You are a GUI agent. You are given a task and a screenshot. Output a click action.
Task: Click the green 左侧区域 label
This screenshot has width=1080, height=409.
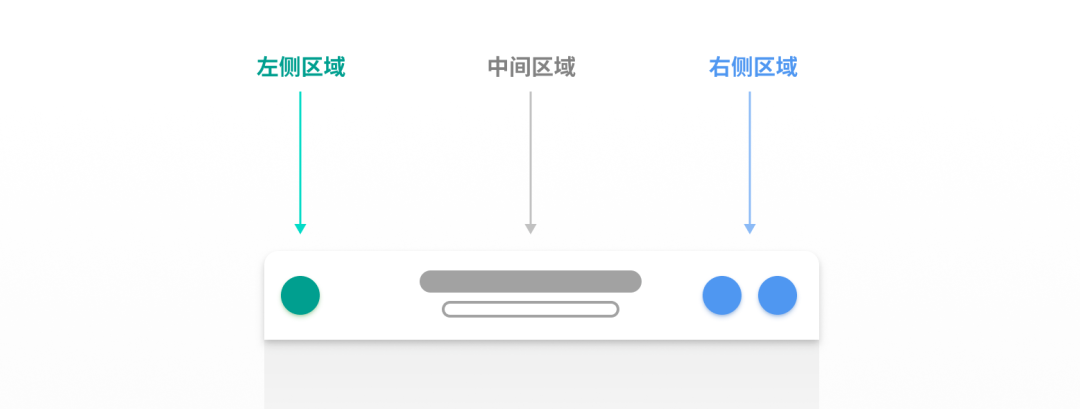tap(301, 67)
